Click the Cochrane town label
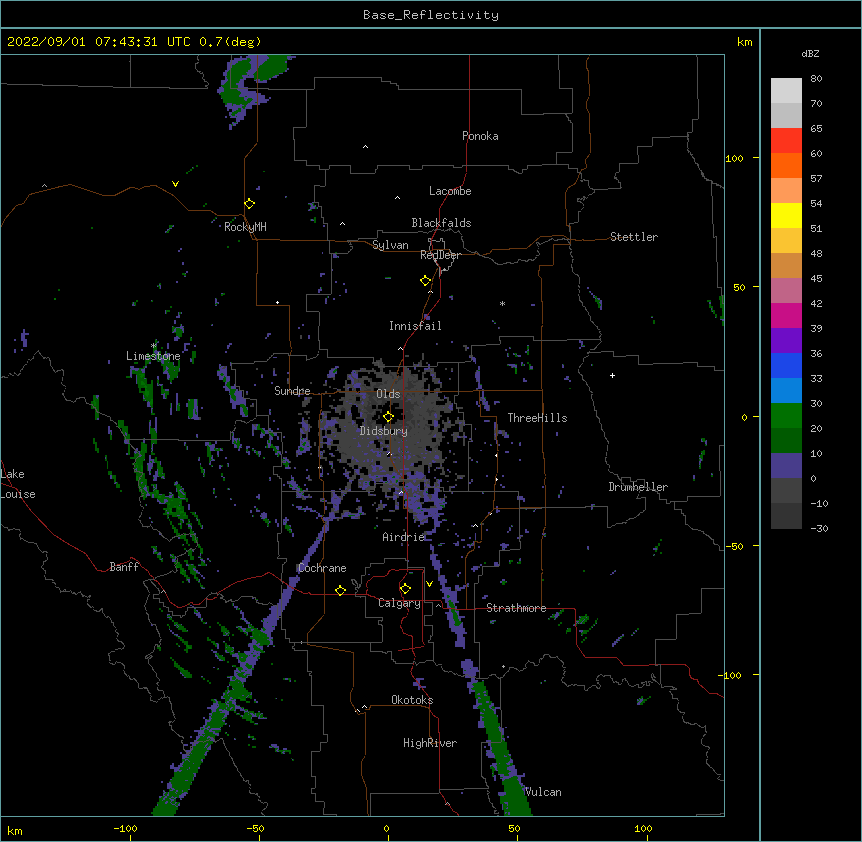 (x=322, y=568)
